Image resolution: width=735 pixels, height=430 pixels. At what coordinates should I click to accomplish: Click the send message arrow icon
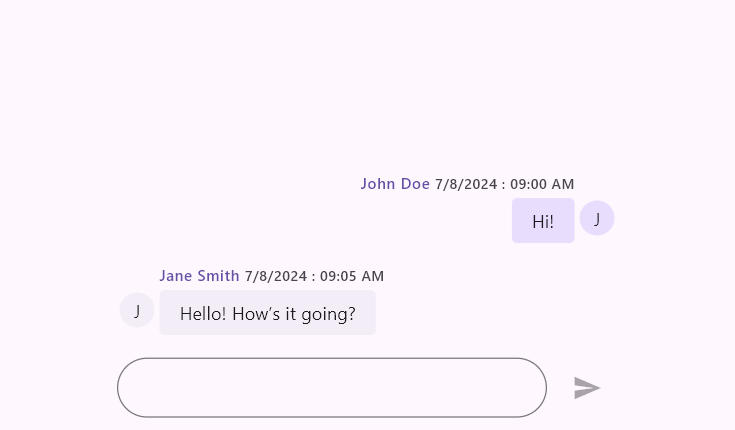click(587, 388)
